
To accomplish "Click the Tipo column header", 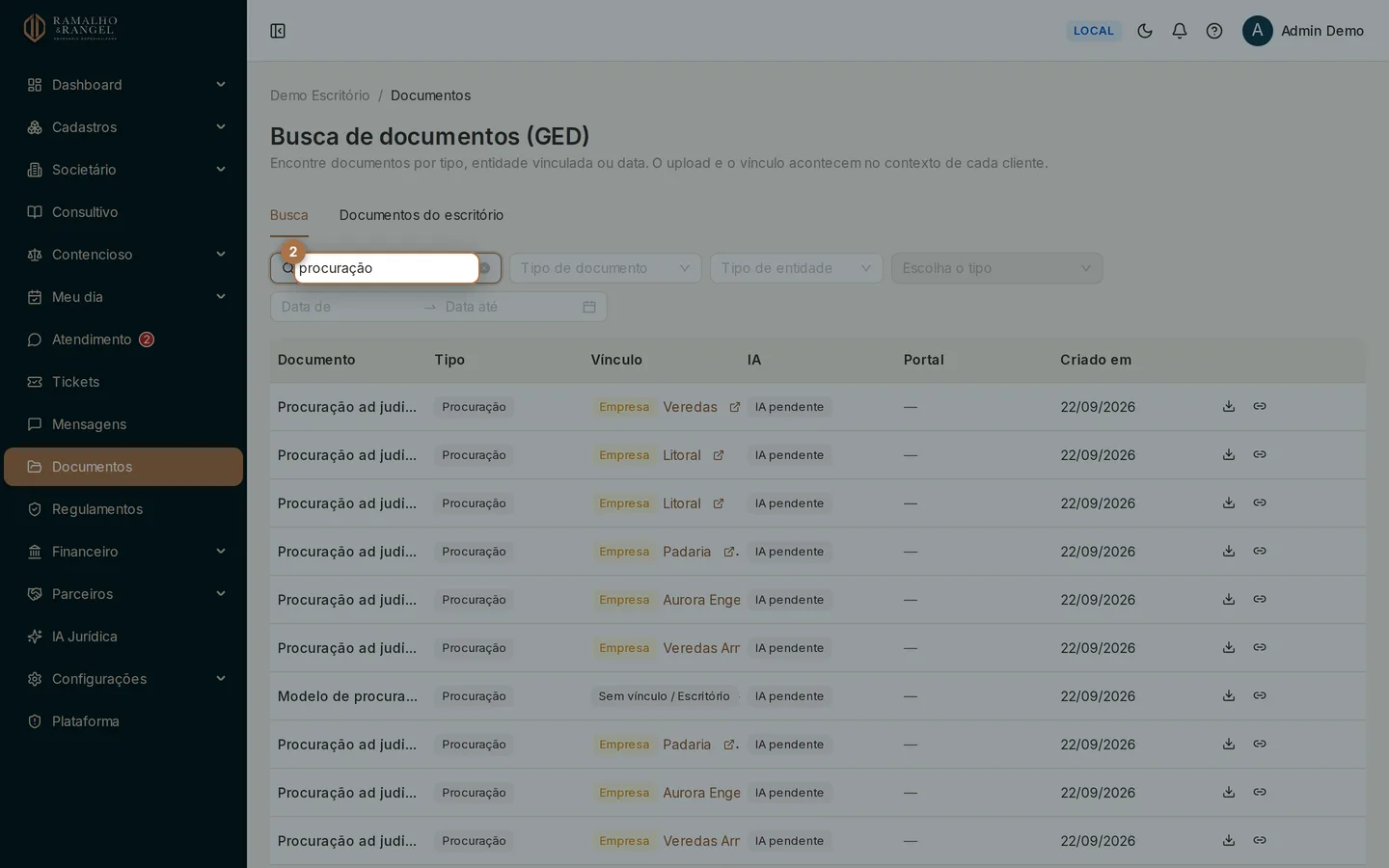I will (x=449, y=360).
